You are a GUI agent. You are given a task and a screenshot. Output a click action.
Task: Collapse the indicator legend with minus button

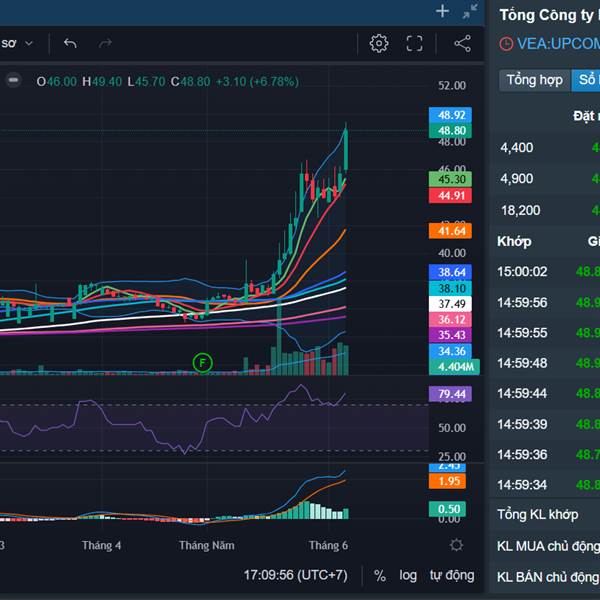click(x=12, y=81)
